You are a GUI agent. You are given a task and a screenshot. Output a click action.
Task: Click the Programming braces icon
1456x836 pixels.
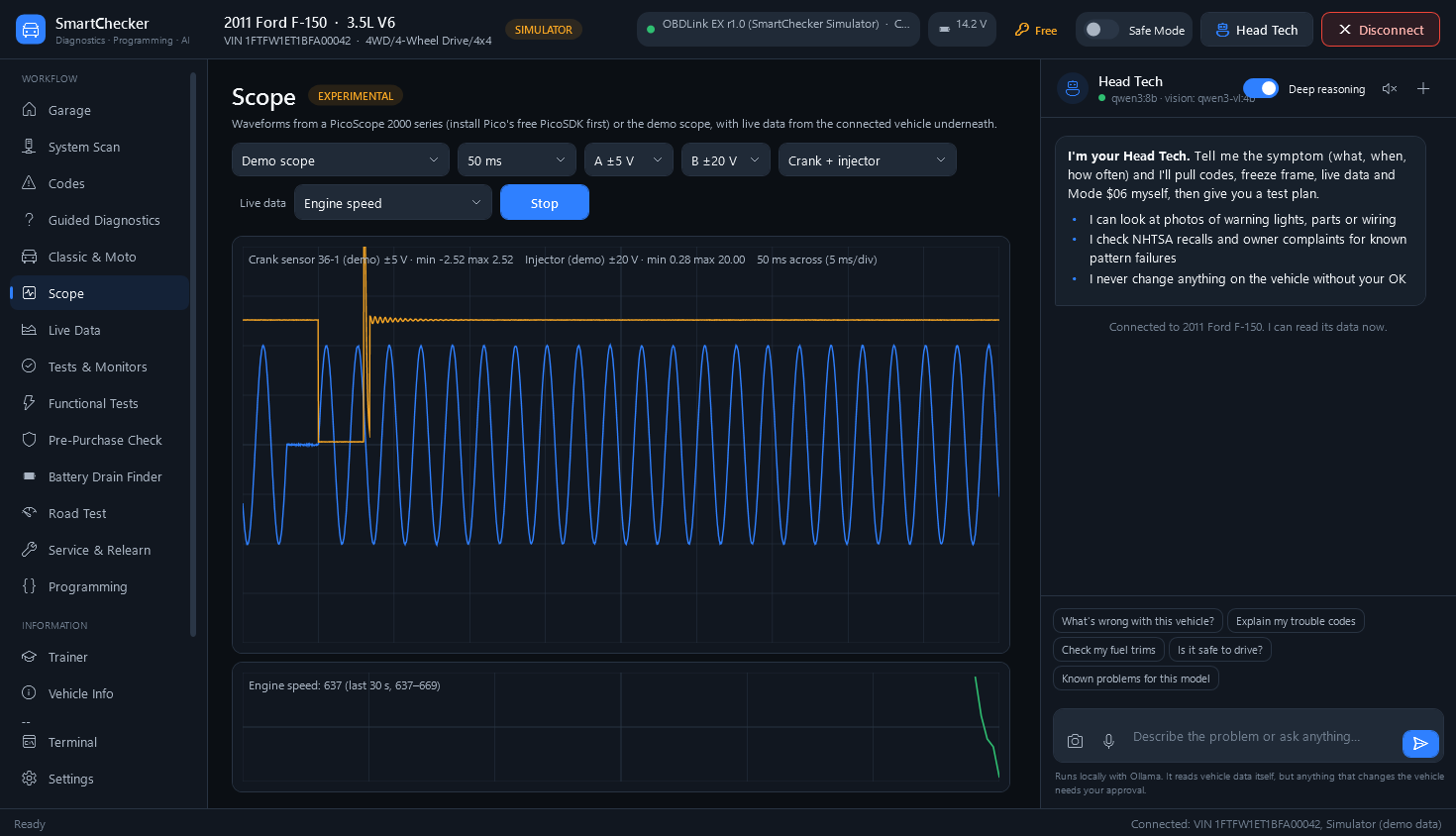(x=29, y=586)
